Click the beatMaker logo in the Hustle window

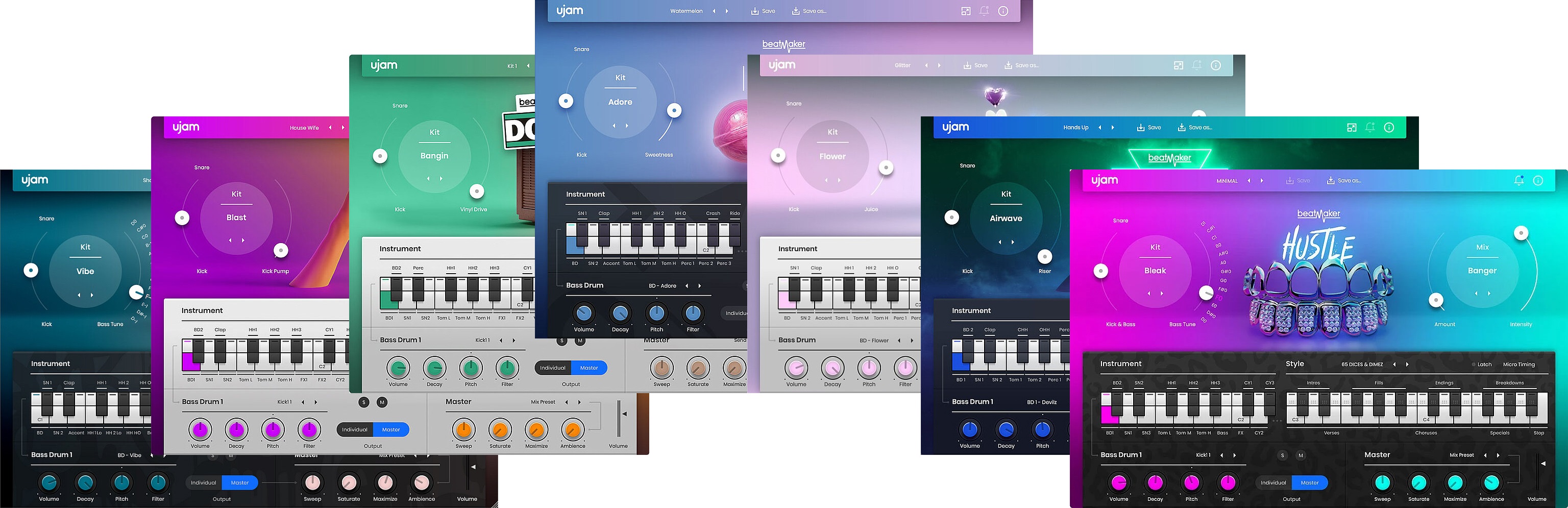tap(1318, 214)
